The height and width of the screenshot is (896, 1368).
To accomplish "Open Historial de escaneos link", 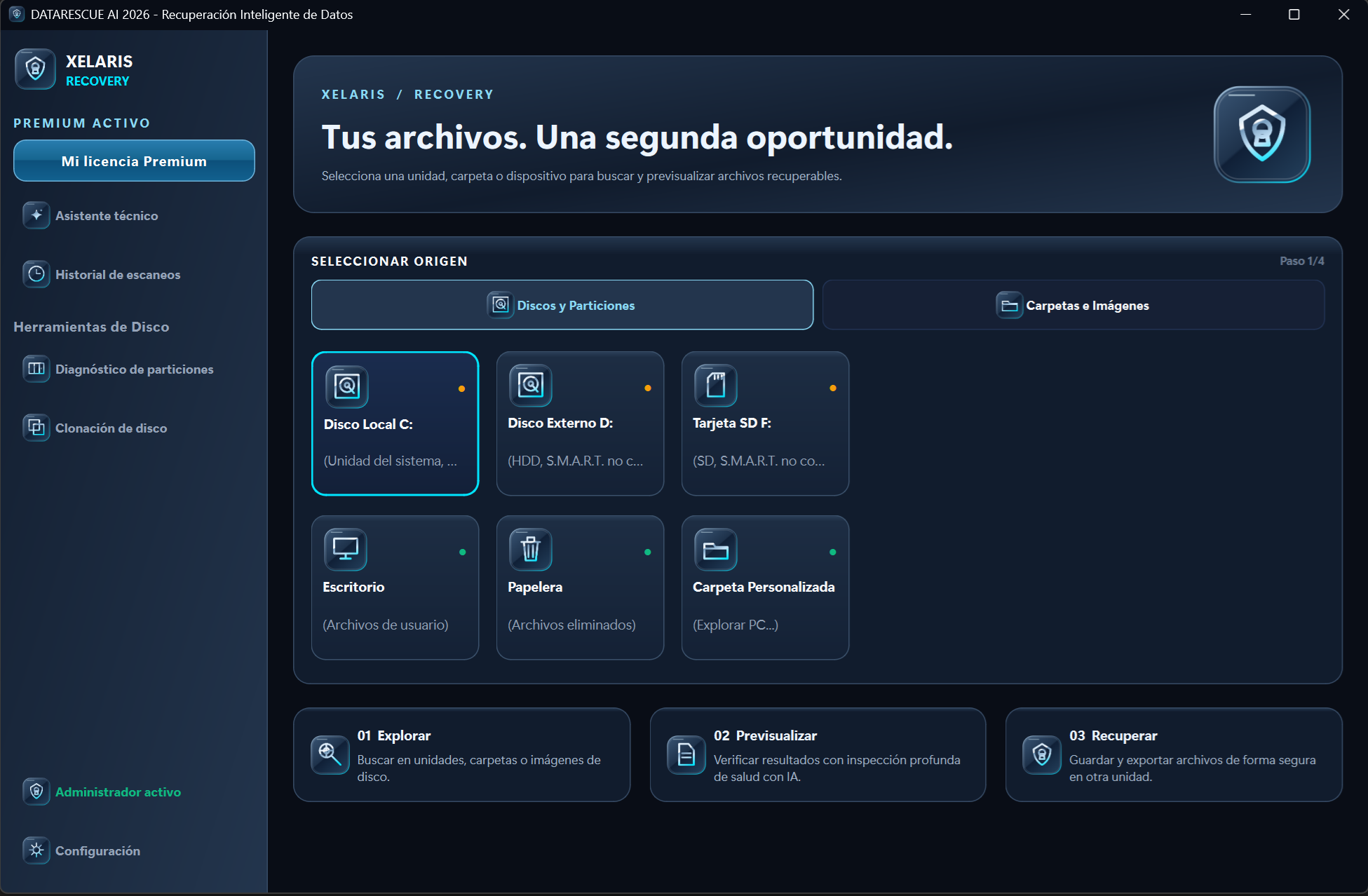I will (118, 275).
